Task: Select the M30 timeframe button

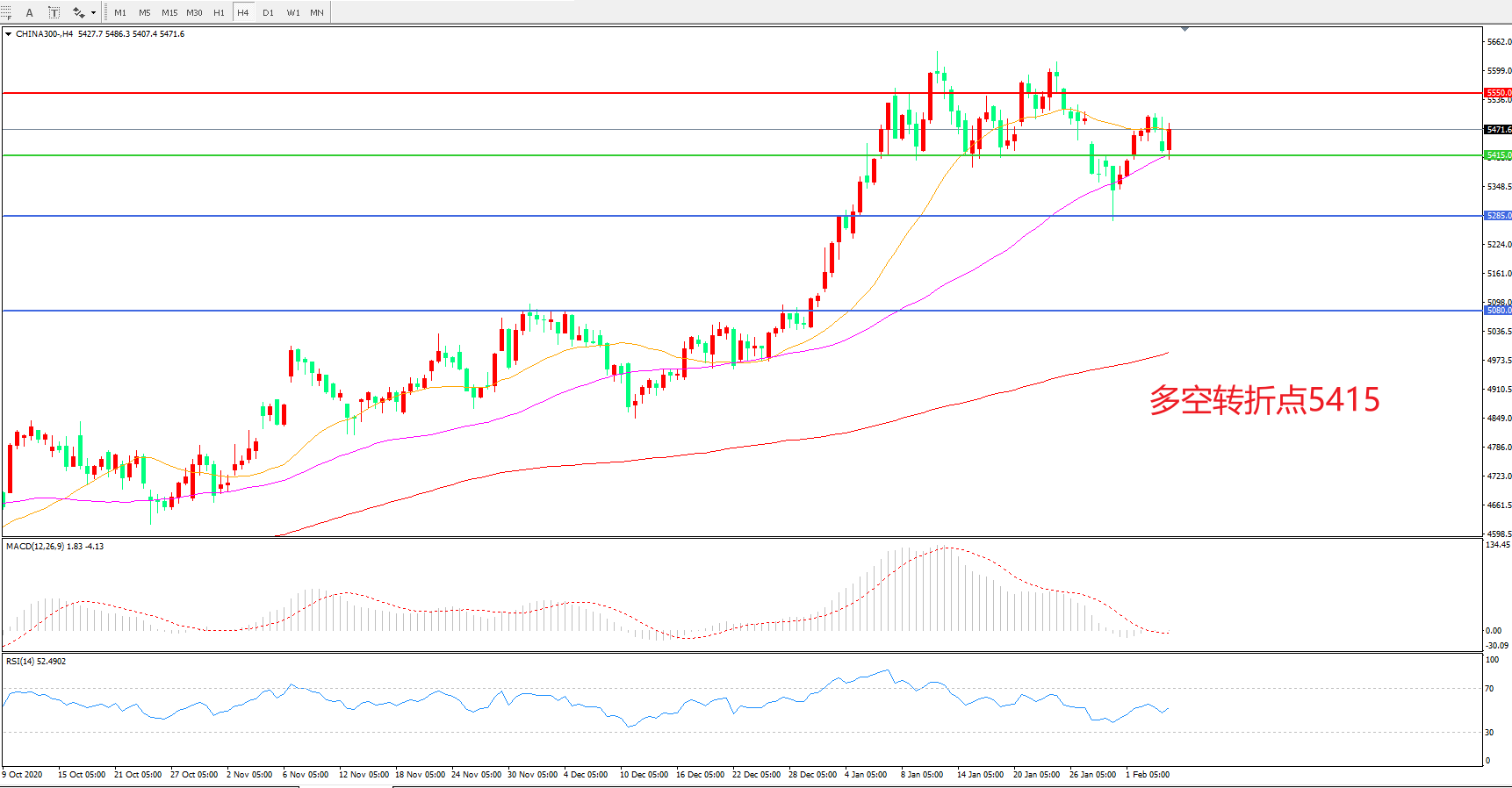Action: coord(194,12)
